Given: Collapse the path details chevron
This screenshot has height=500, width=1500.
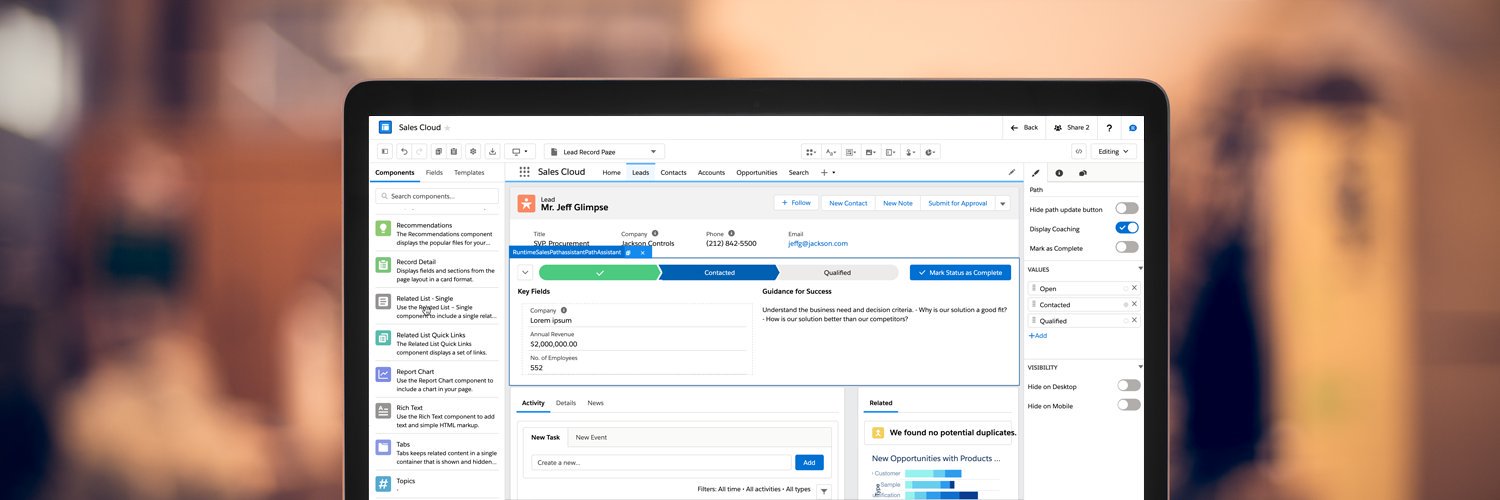Looking at the screenshot, I should (524, 272).
